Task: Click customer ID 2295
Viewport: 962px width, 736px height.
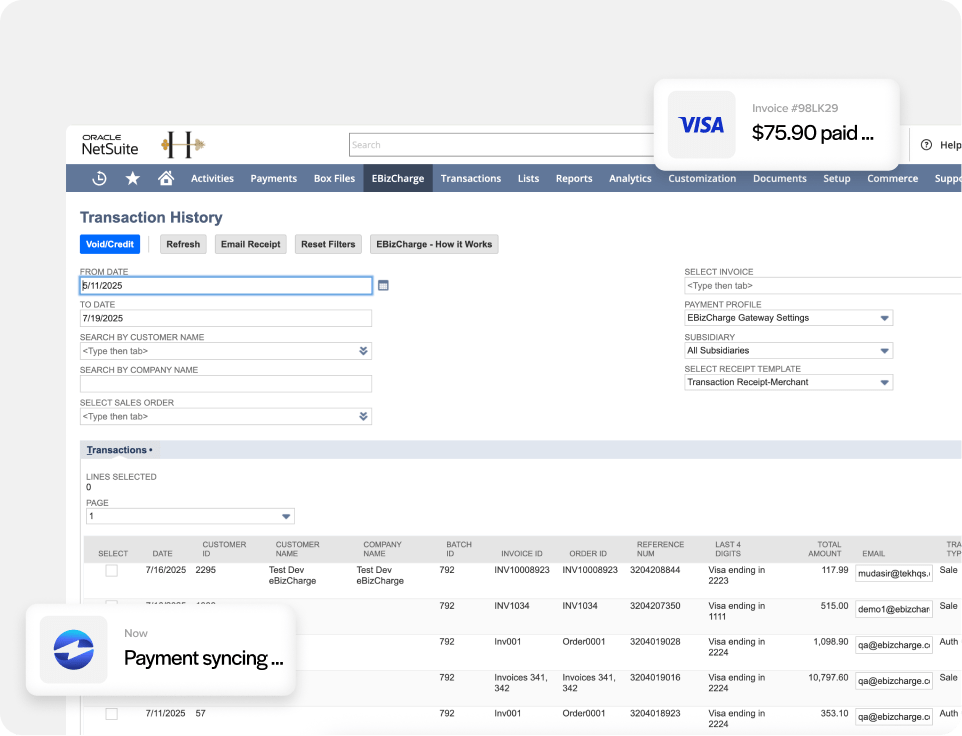Action: click(206, 570)
